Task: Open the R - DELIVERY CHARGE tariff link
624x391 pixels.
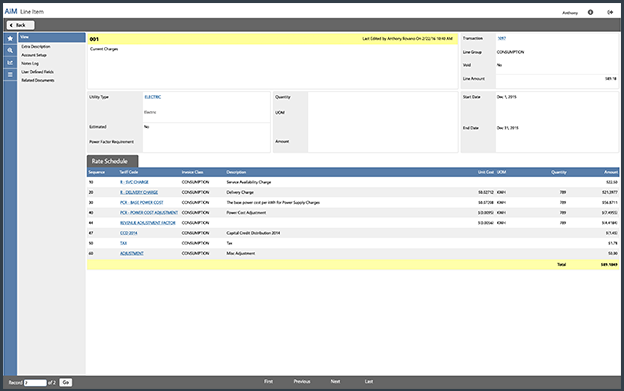Action: (x=139, y=193)
